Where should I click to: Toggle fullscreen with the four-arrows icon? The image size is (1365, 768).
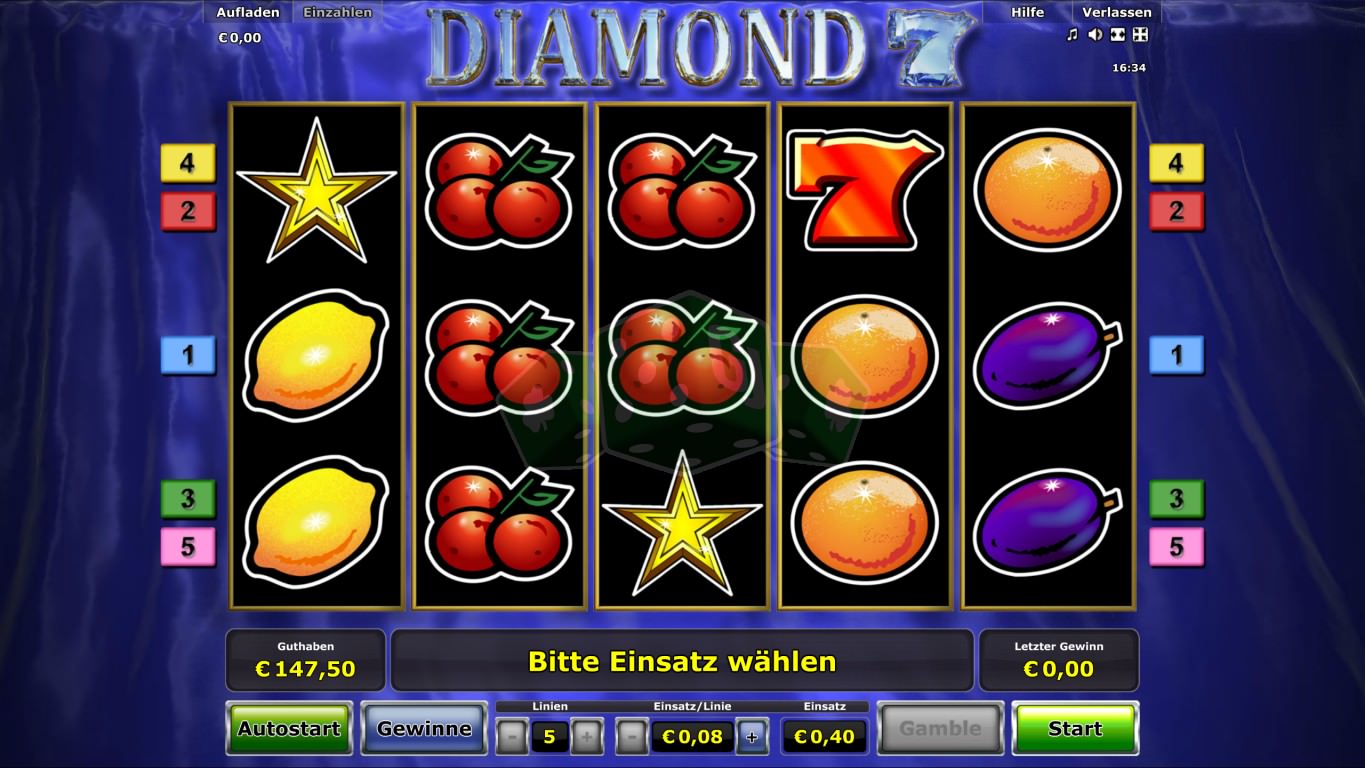point(1140,35)
